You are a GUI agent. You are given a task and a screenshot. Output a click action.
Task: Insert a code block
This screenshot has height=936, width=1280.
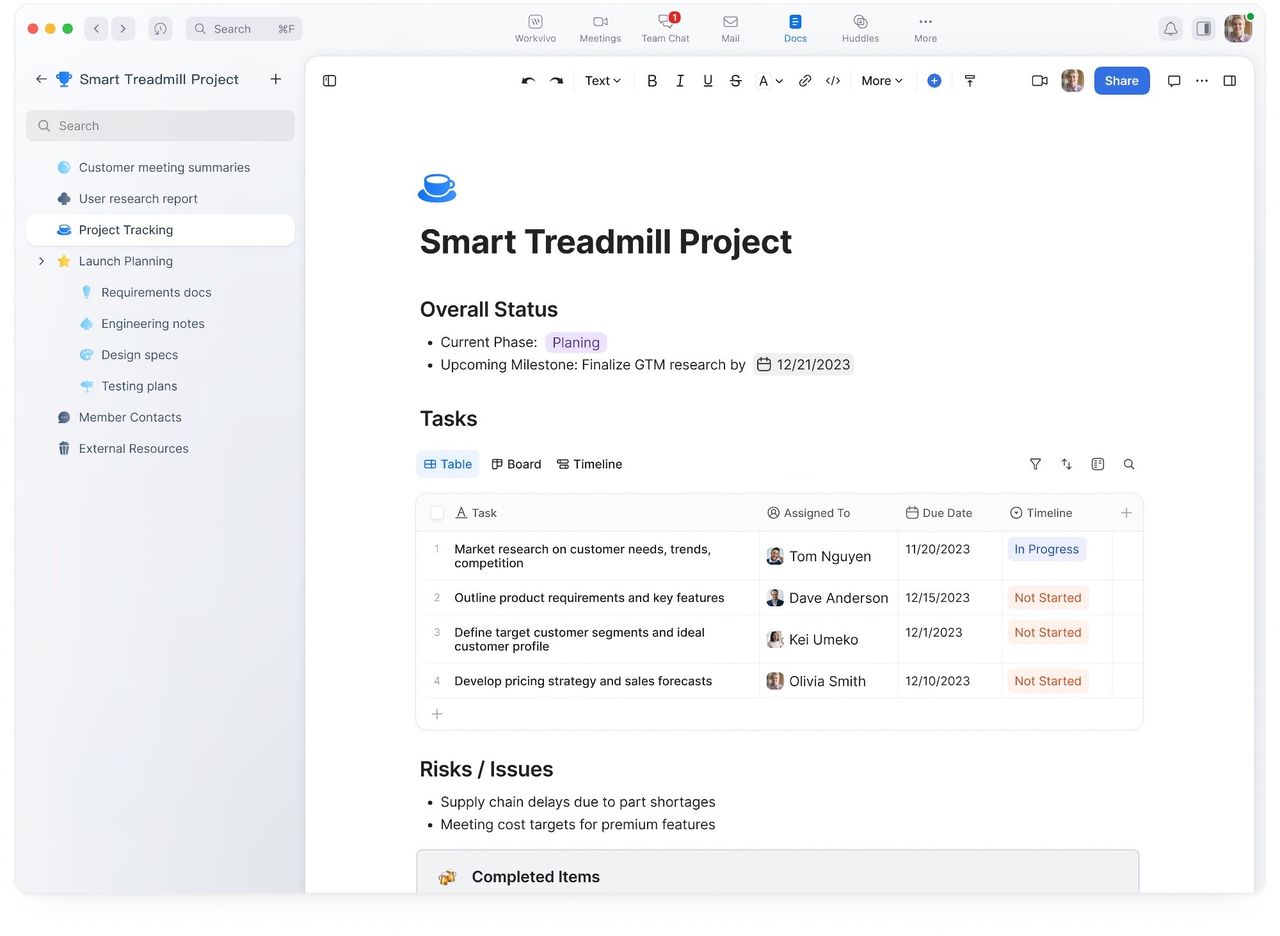tap(833, 81)
